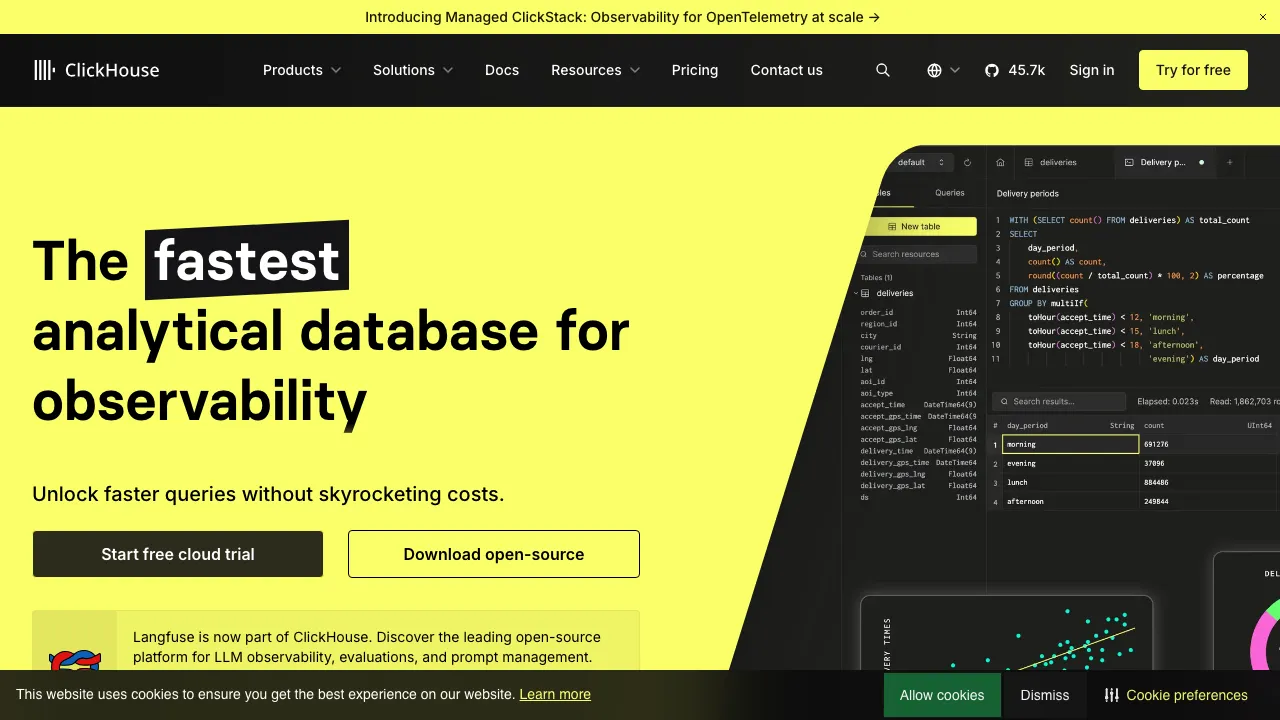Click the globe language icon
1280x720 pixels.
[x=935, y=70]
